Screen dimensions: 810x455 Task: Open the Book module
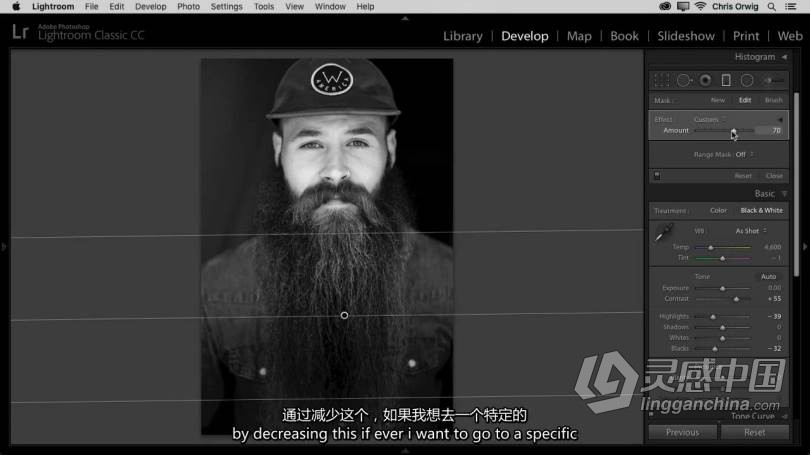point(625,36)
